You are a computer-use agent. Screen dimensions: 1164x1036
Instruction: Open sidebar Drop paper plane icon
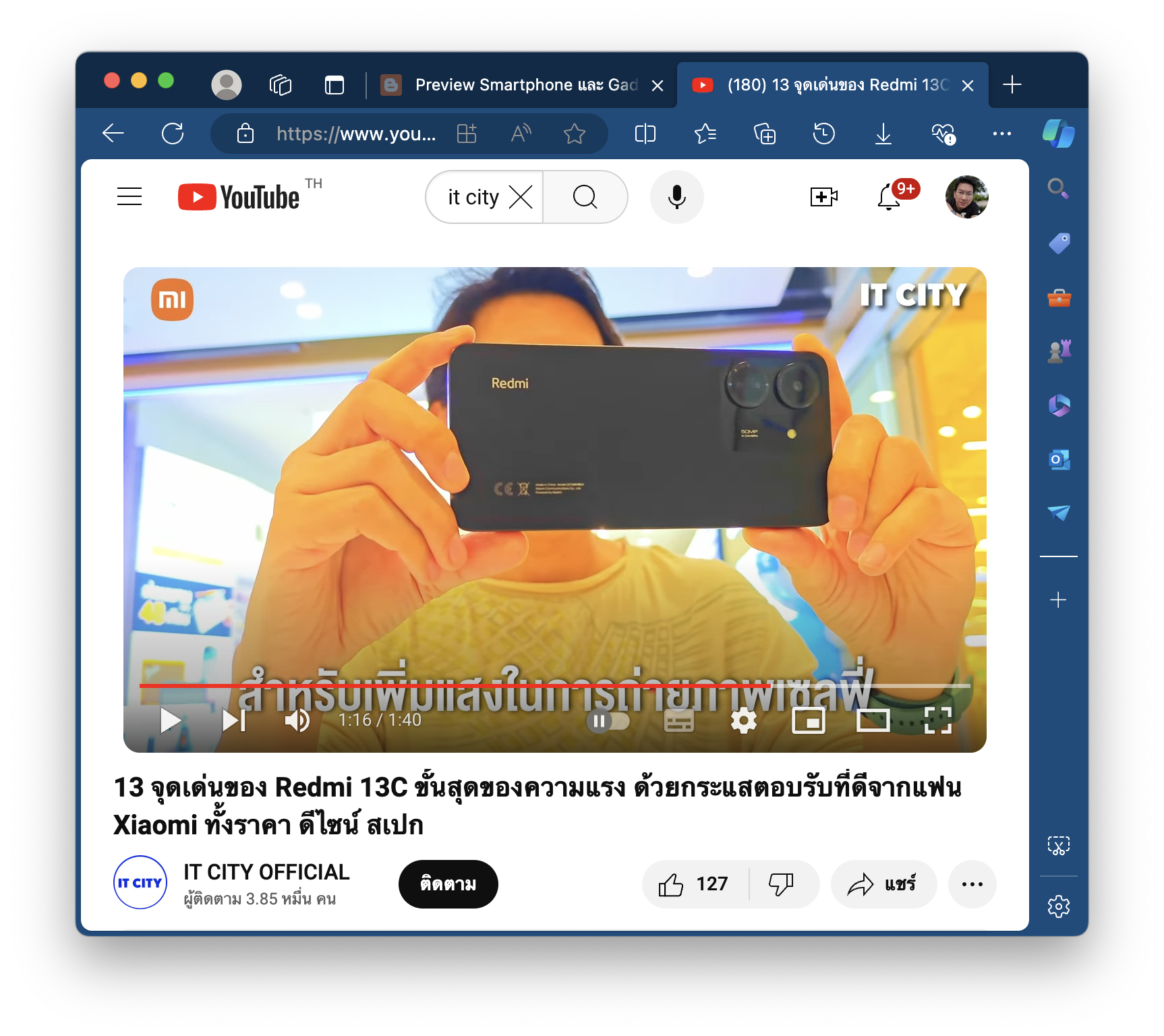1059,513
